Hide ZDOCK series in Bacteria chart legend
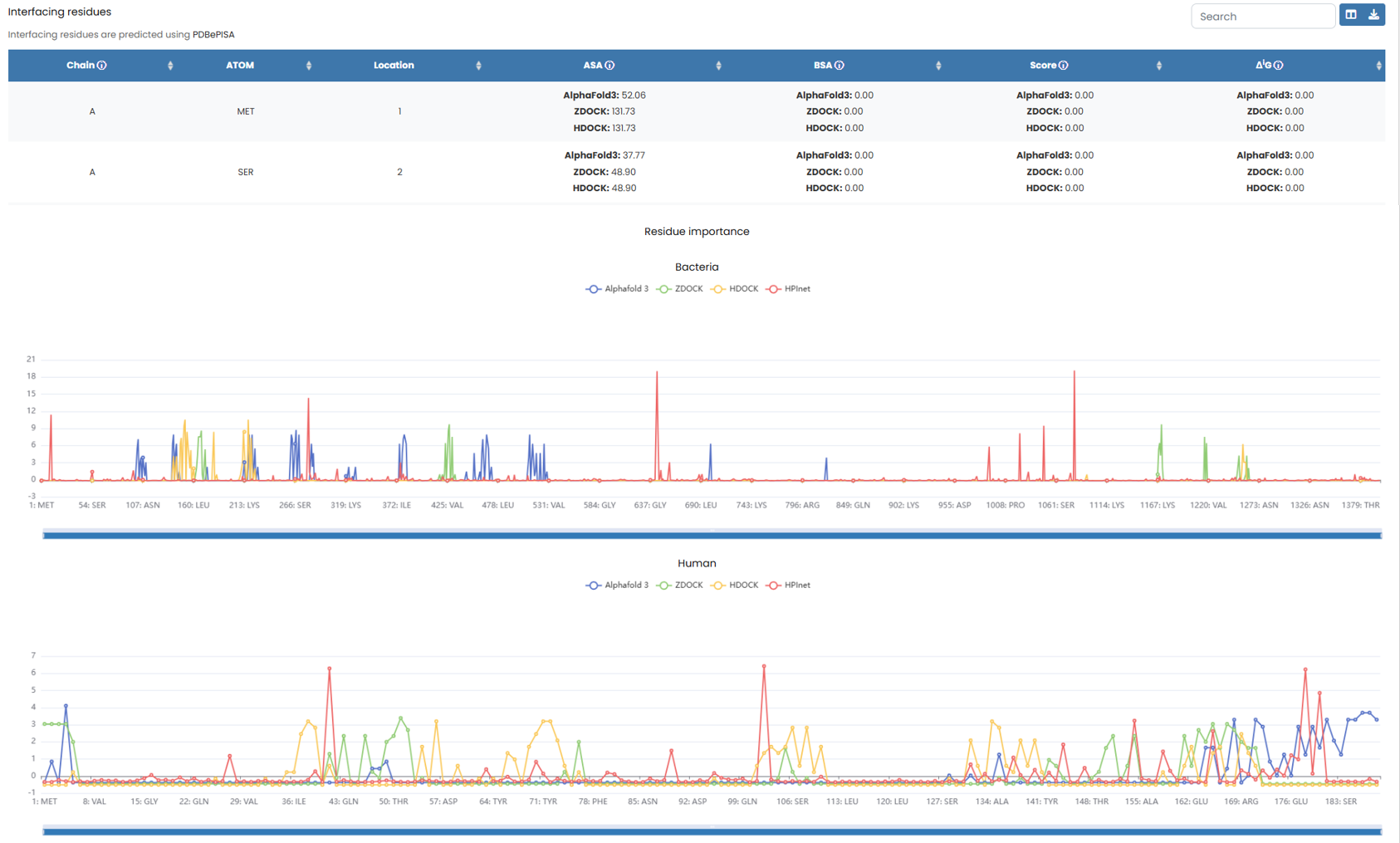The image size is (1400, 843). [680, 289]
